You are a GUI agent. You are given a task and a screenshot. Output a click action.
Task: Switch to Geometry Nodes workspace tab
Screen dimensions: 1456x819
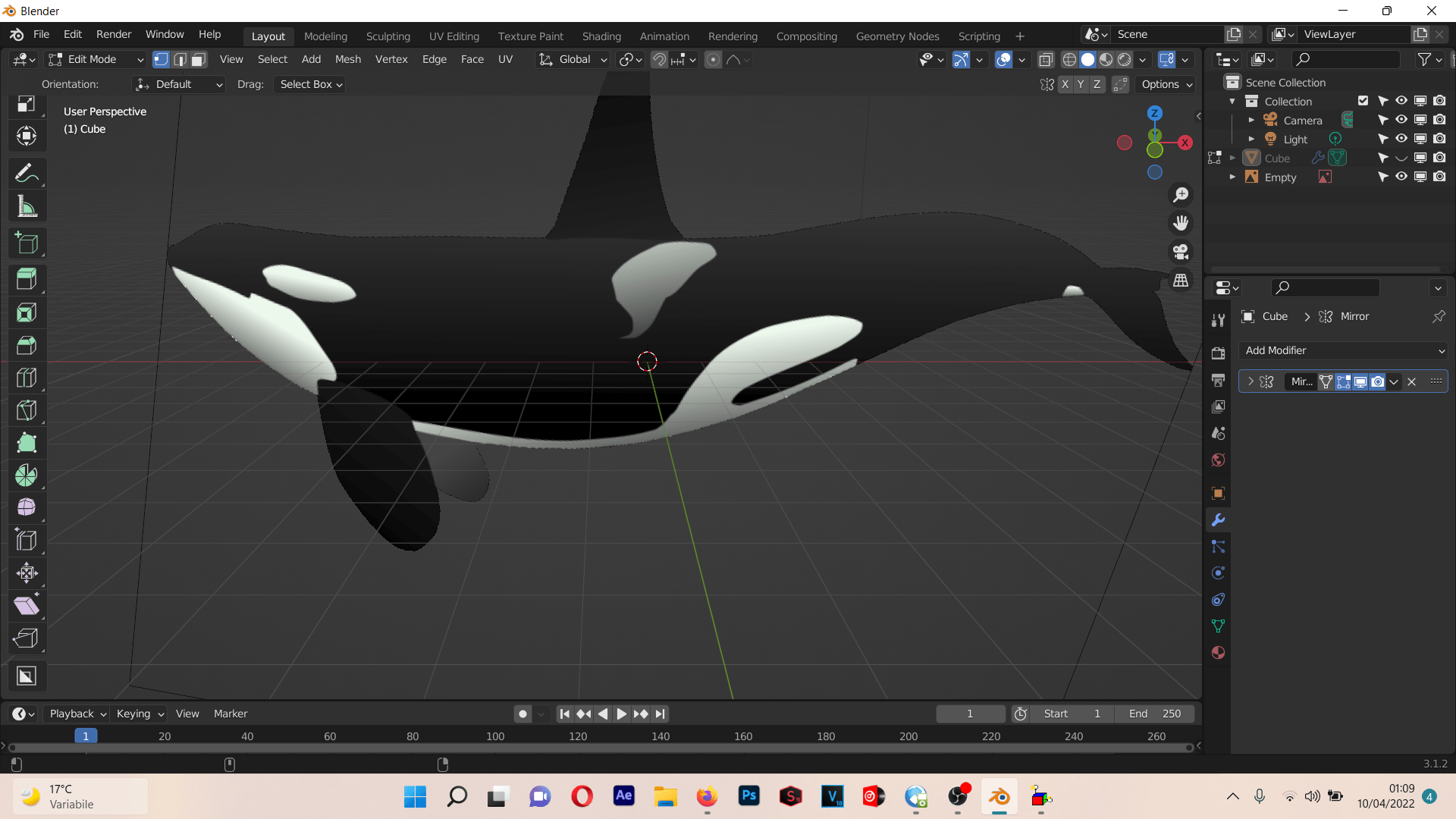(x=897, y=36)
